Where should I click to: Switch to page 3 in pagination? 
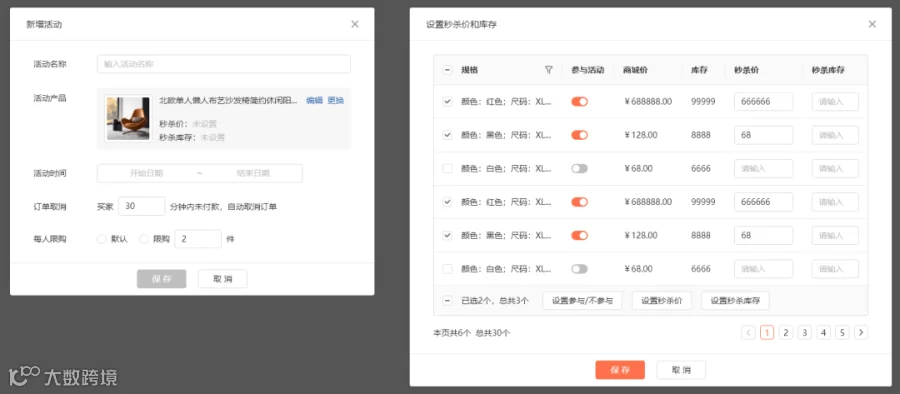pos(804,332)
